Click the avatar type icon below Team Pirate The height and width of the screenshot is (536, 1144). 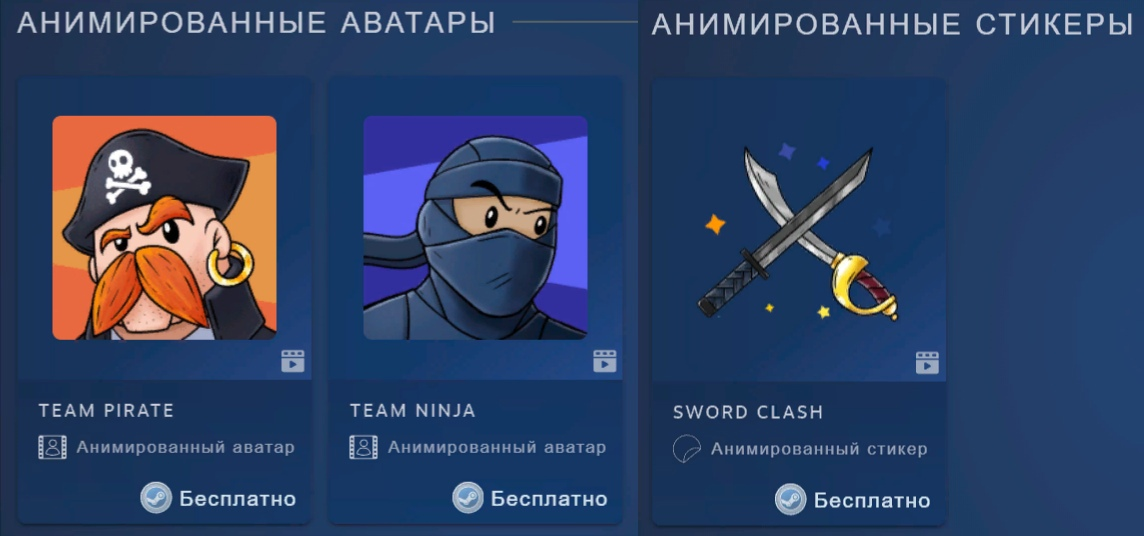coord(52,447)
